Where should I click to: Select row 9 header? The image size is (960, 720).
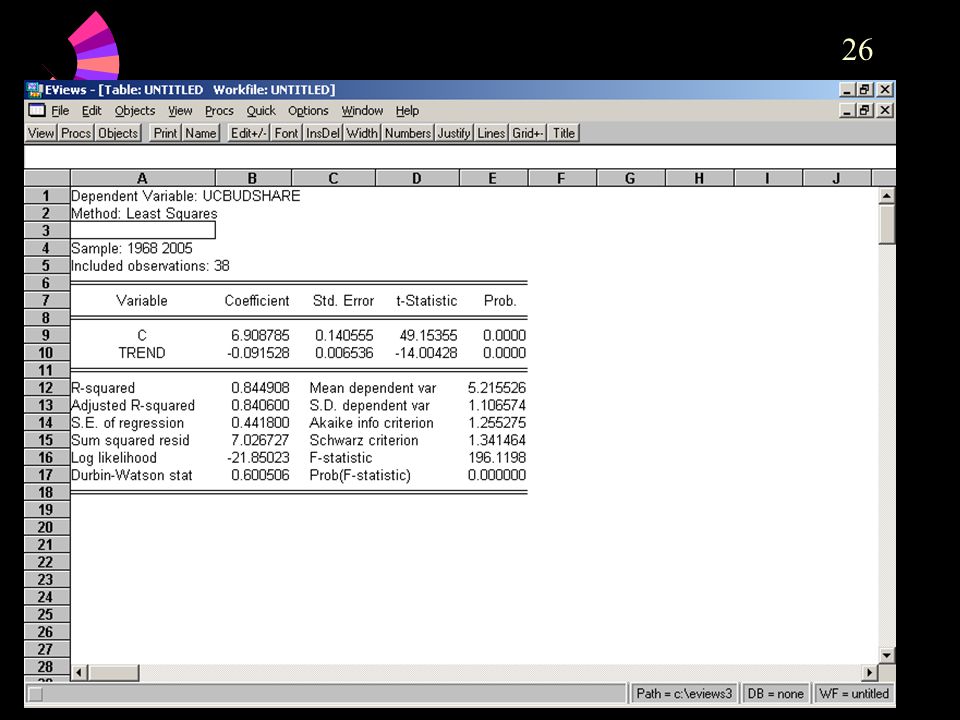47,336
